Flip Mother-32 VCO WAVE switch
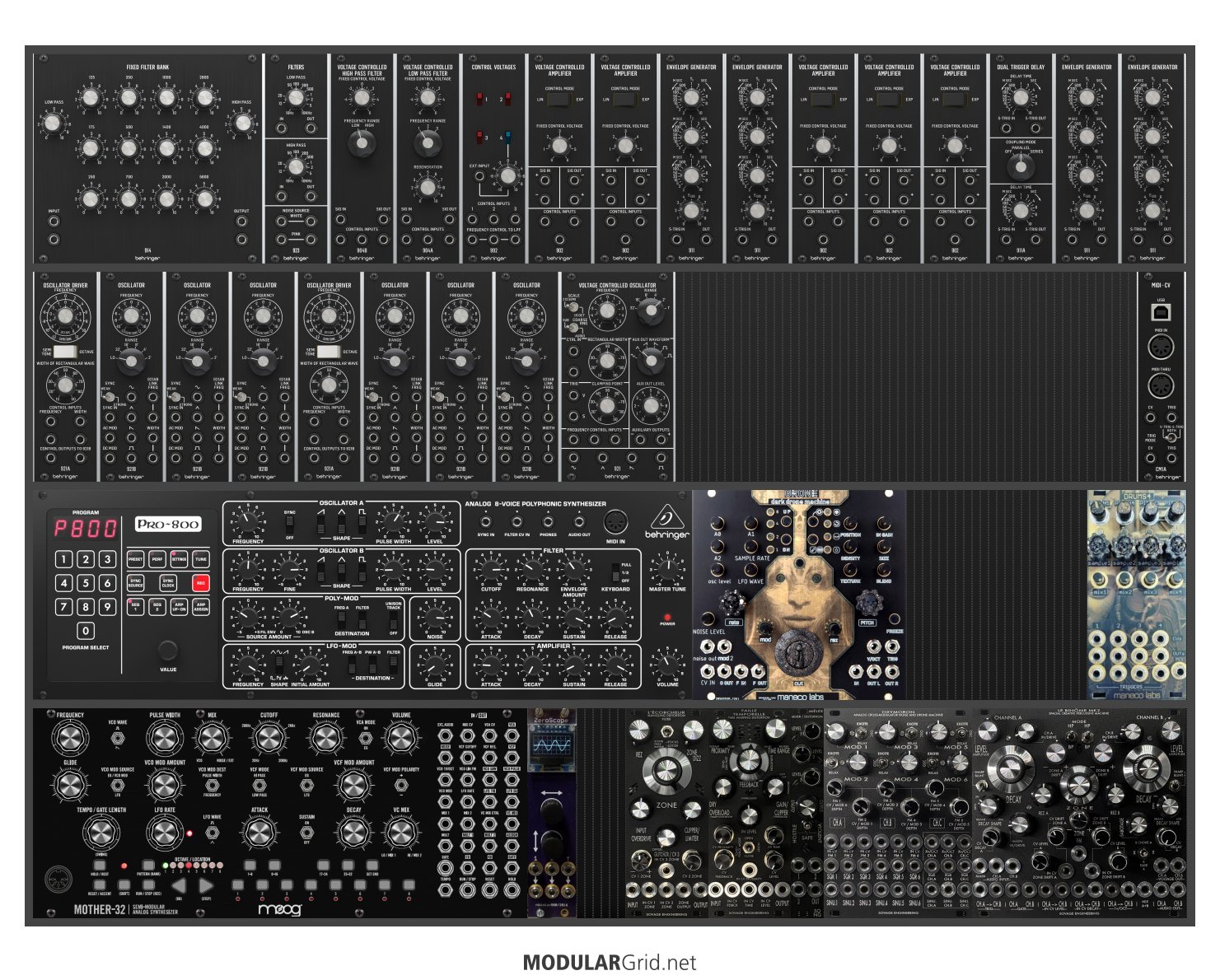This screenshot has height=980, width=1220. 117,738
